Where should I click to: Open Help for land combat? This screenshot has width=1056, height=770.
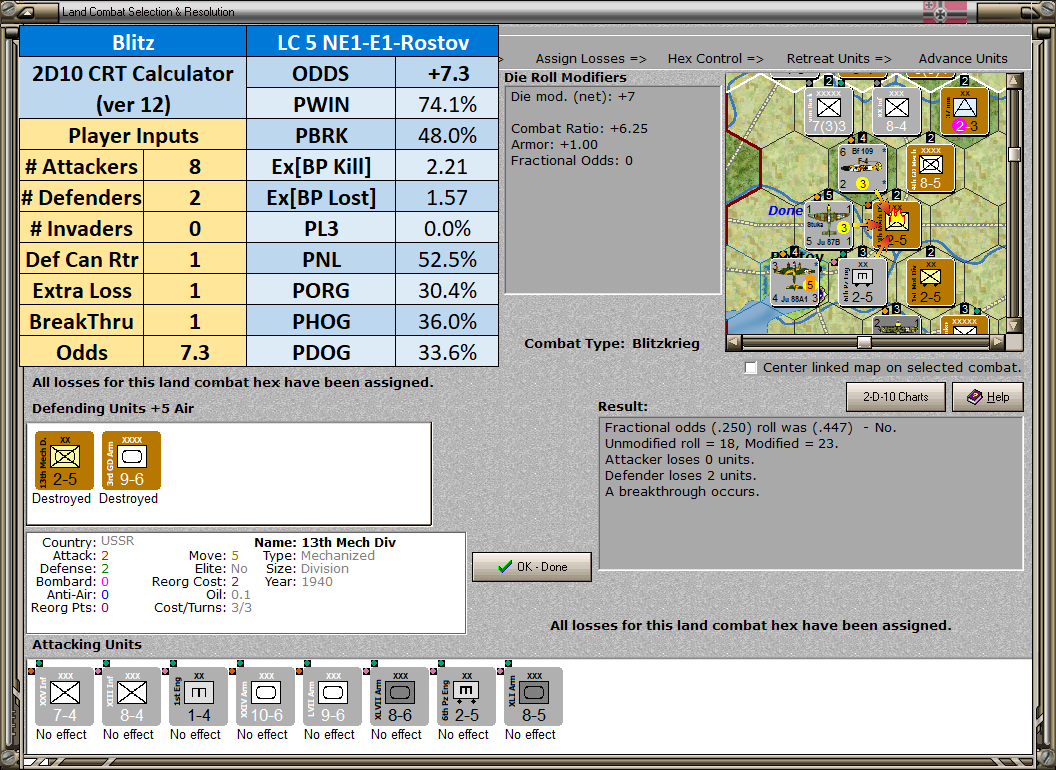(988, 397)
